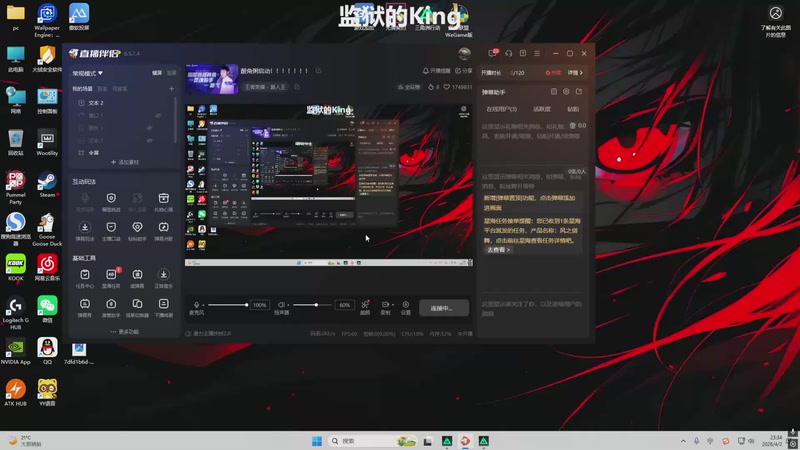
Task: Add a new scene with plus icon
Action: [x=171, y=89]
